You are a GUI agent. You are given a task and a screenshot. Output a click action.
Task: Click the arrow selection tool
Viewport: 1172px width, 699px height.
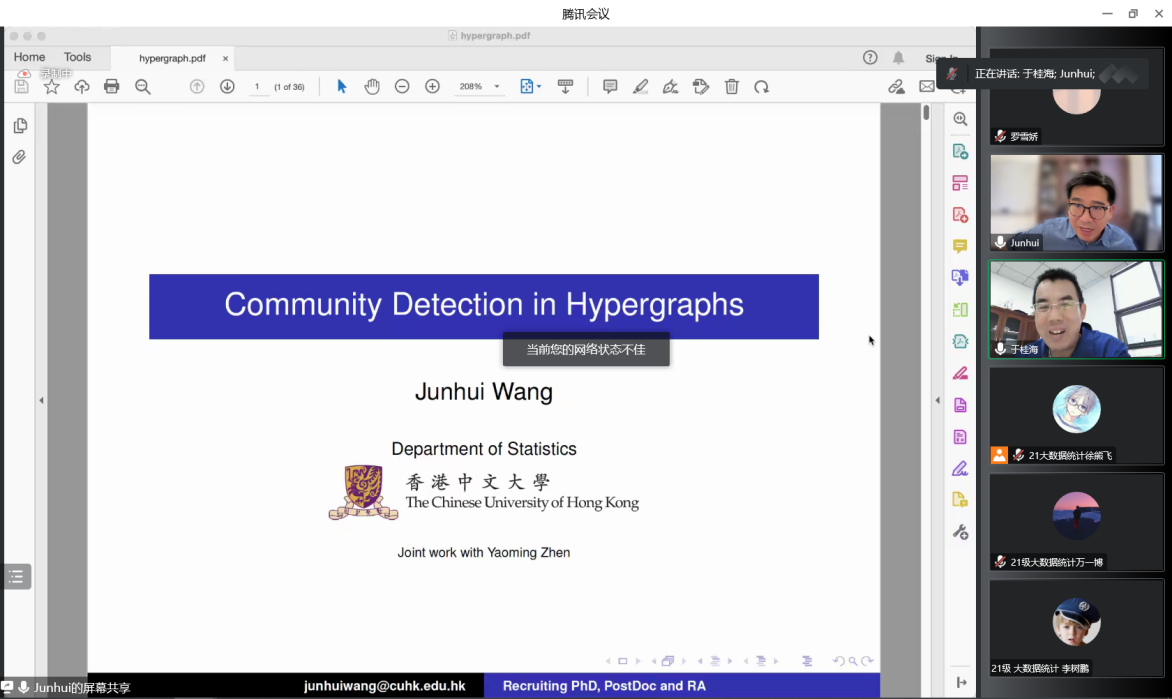point(342,87)
